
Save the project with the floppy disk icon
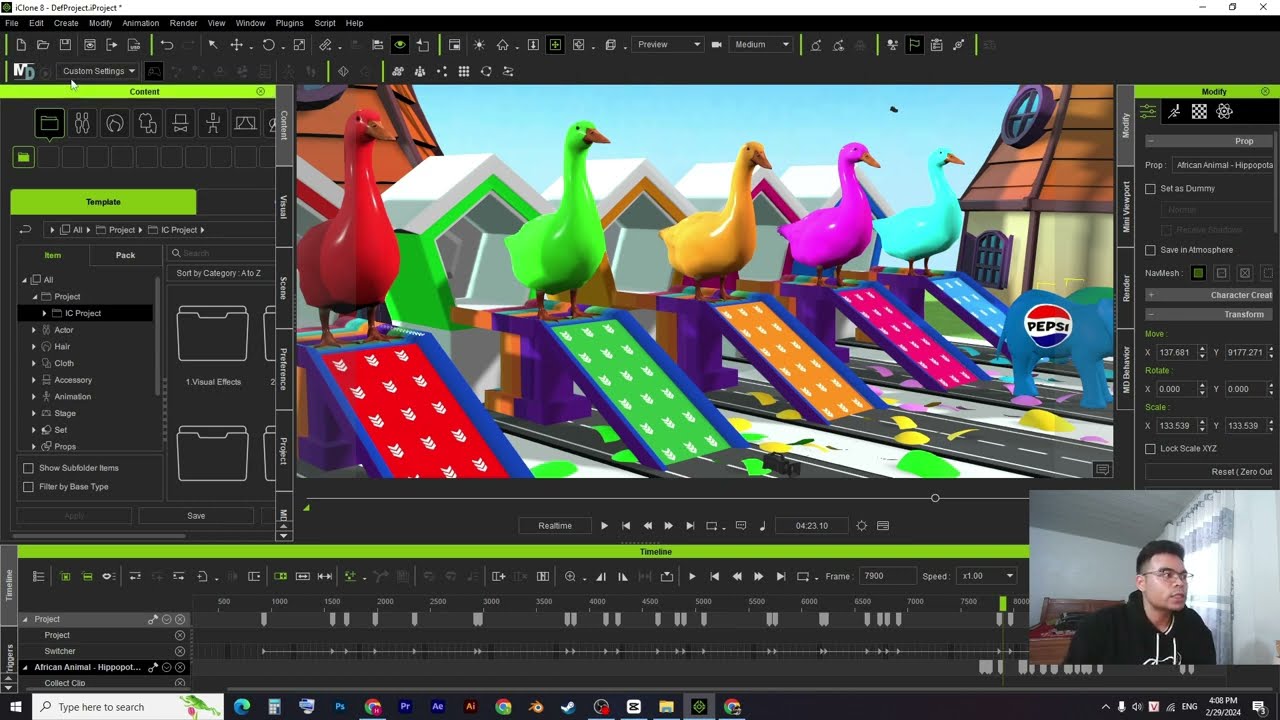(x=65, y=45)
